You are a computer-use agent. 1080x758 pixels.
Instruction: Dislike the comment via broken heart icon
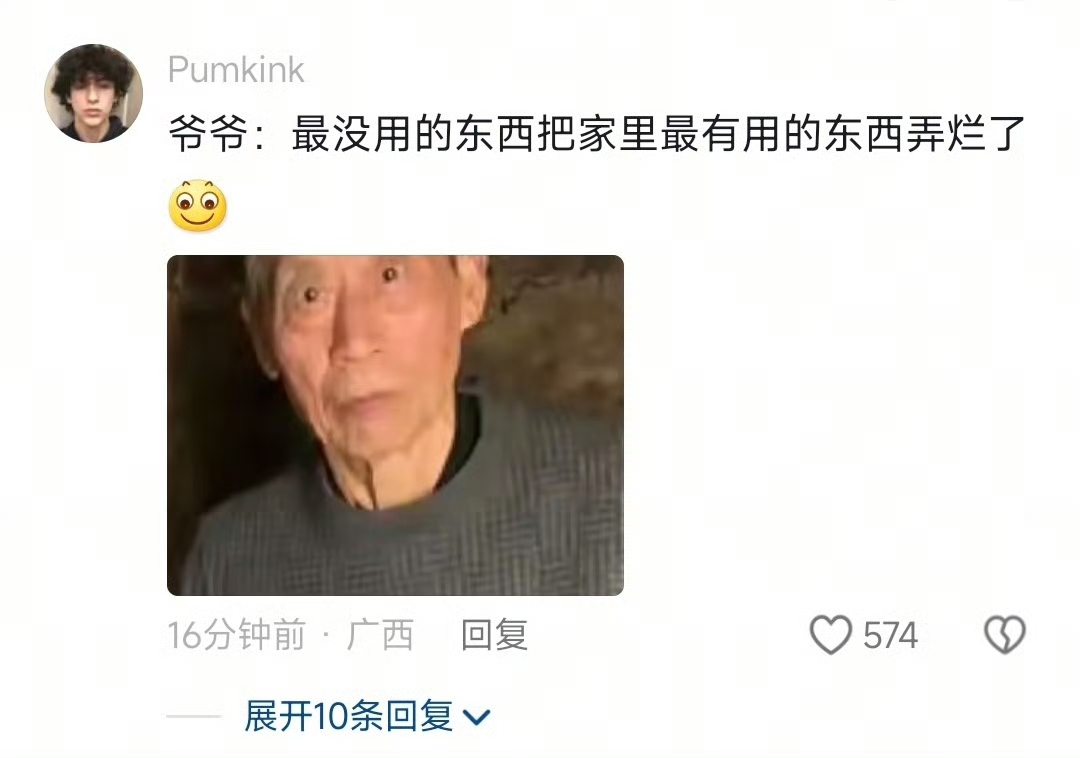tap(1005, 634)
